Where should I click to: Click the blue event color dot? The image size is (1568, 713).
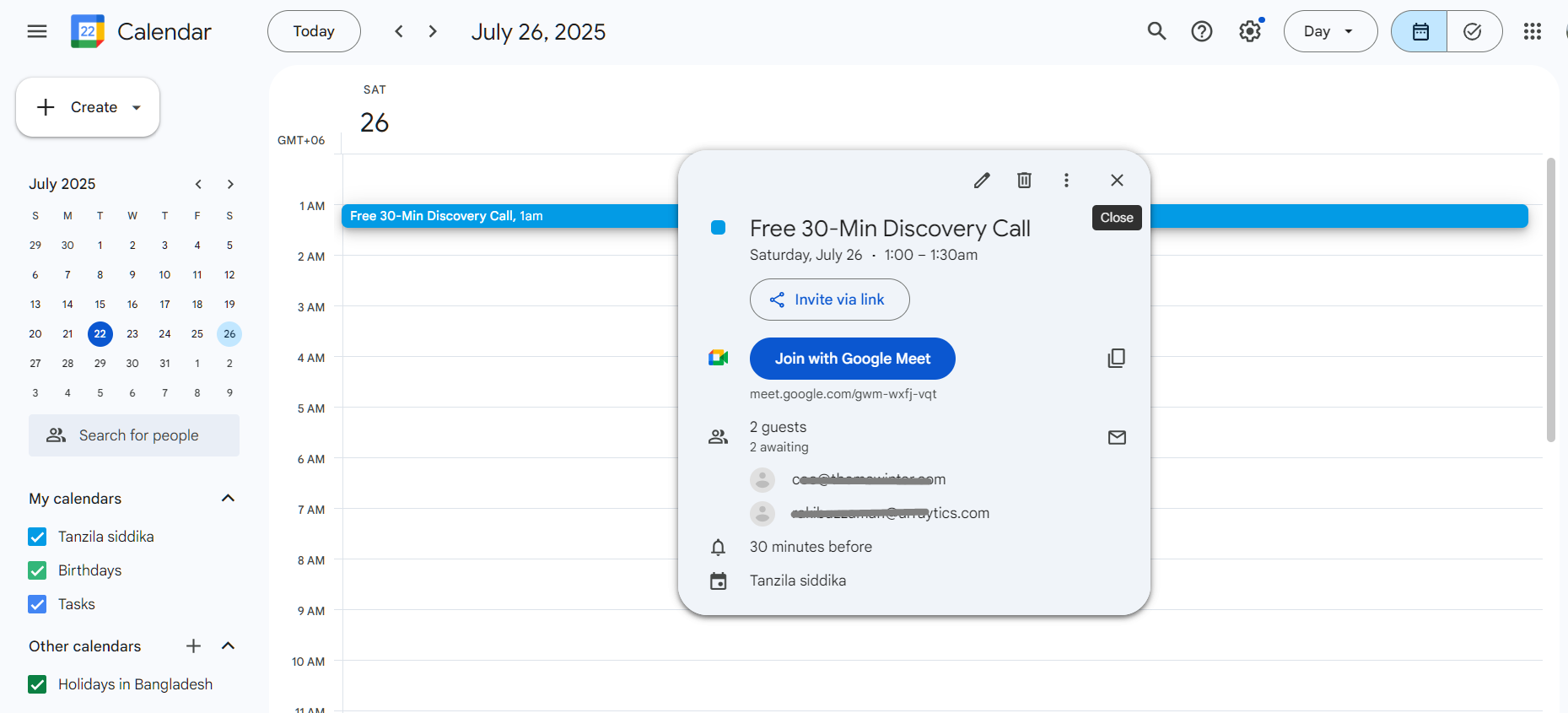point(719,228)
